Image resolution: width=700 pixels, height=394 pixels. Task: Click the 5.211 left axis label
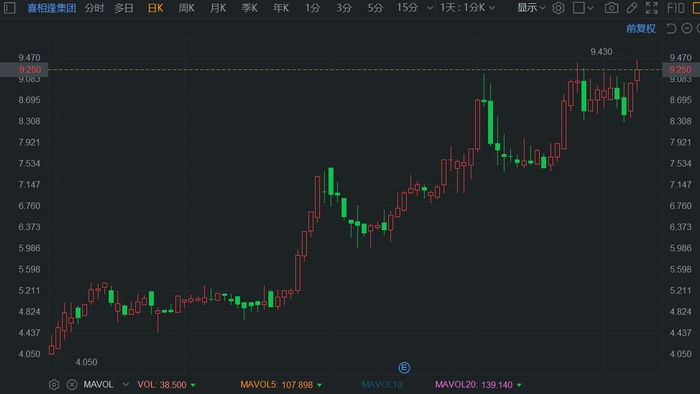coord(29,290)
